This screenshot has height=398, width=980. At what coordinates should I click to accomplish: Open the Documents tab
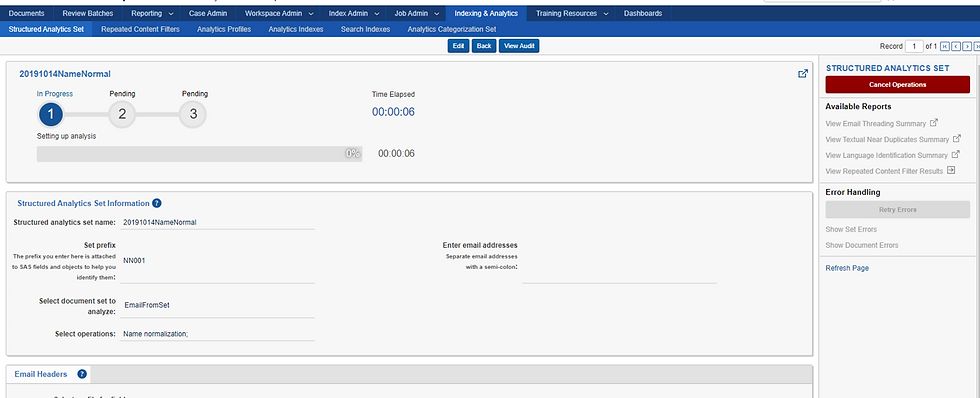coord(27,13)
